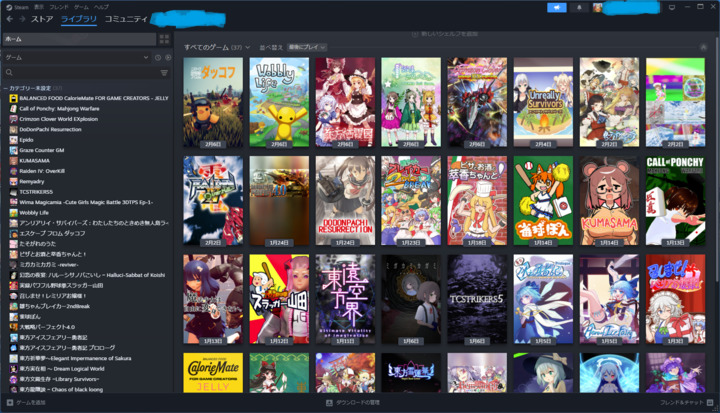The height and width of the screenshot is (413, 720).
Task: Click the library search input field
Action: click(x=80, y=73)
